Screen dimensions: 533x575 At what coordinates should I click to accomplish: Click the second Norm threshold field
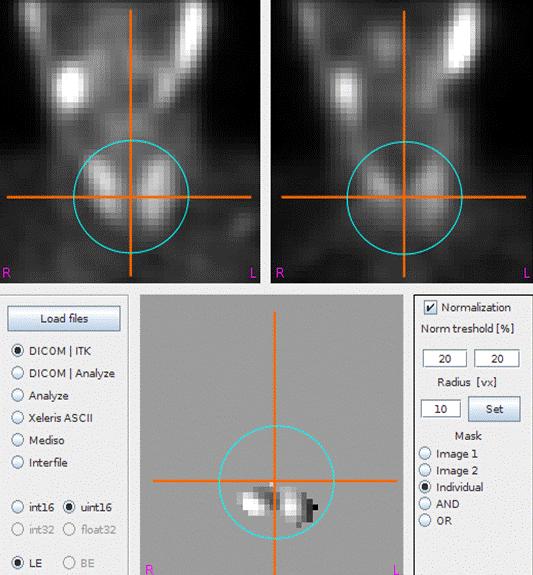pos(497,358)
